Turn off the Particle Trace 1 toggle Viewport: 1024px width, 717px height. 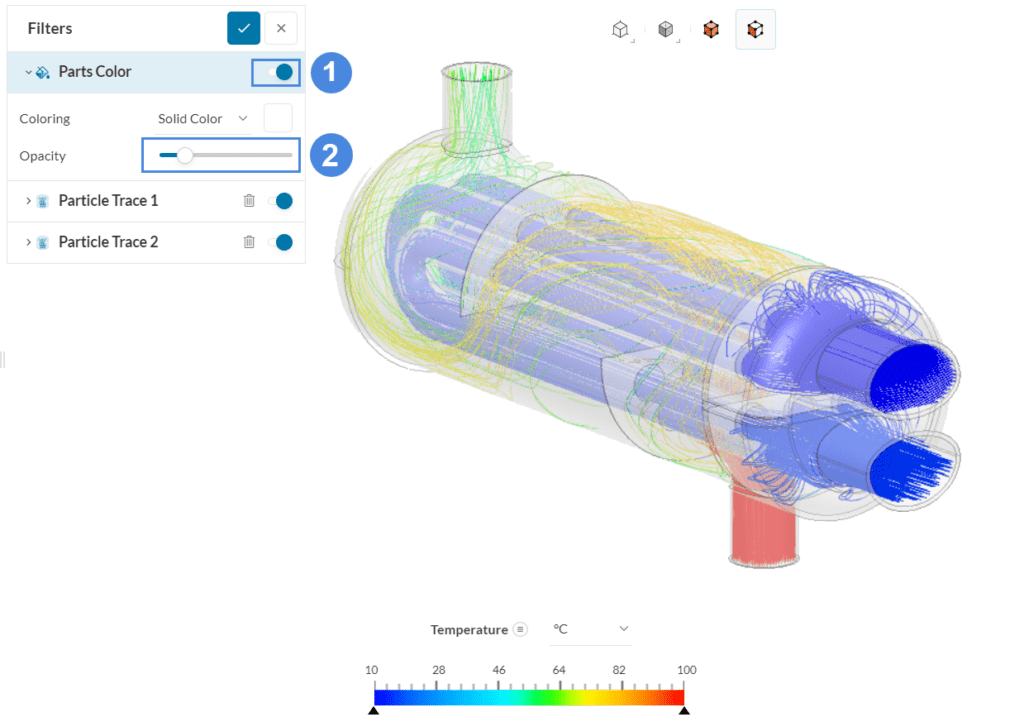click(284, 200)
